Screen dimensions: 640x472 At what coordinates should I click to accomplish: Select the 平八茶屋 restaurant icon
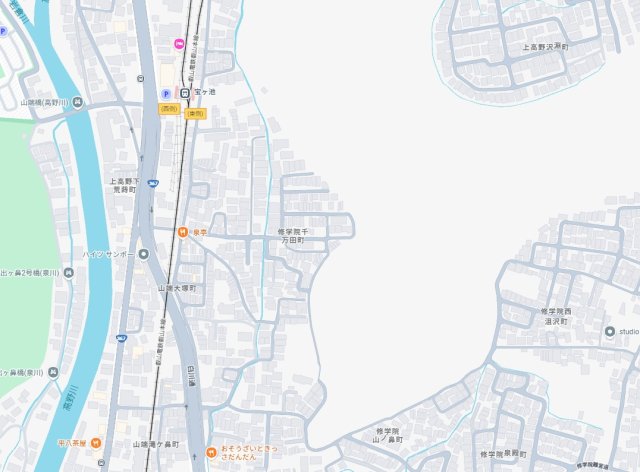96,443
